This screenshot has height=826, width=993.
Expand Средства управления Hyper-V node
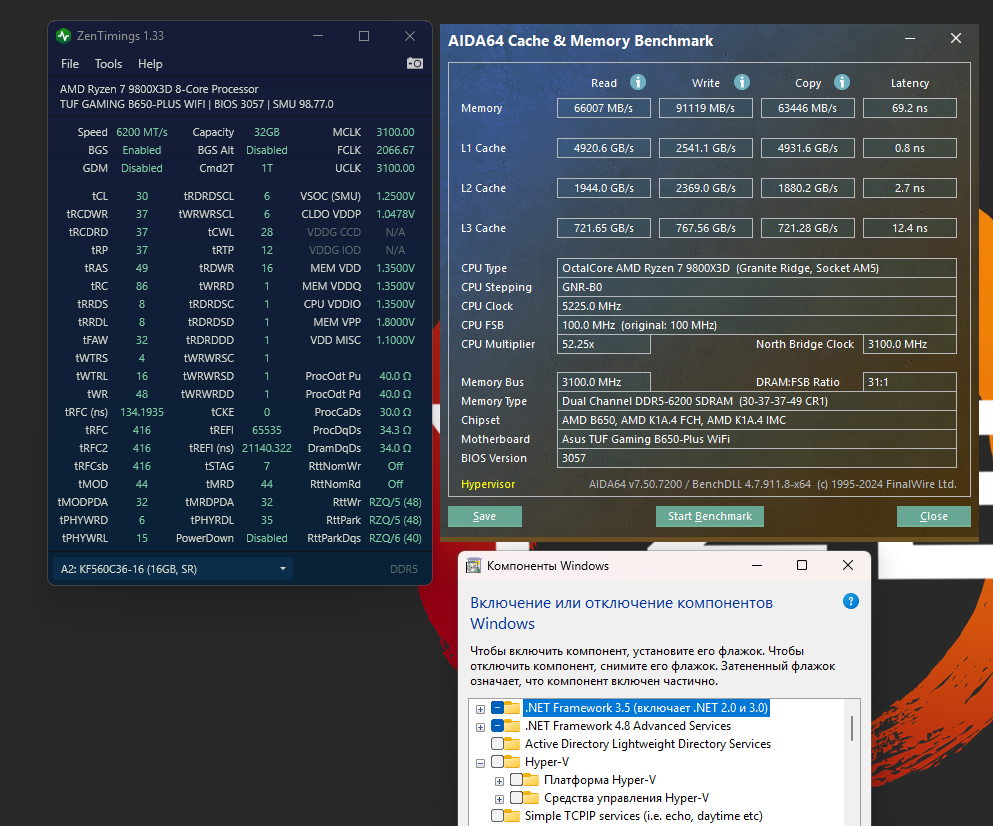(499, 799)
